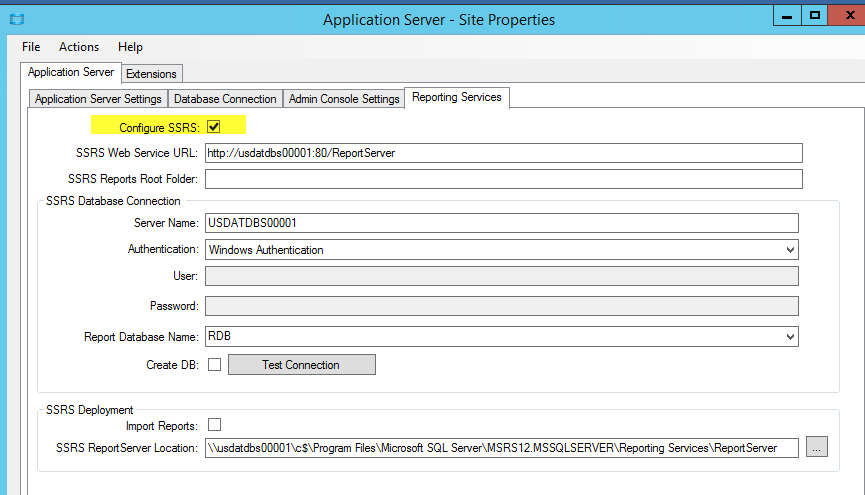Close the Site Properties window
Screen dimensions: 865x495
pyautogui.click(x=847, y=16)
